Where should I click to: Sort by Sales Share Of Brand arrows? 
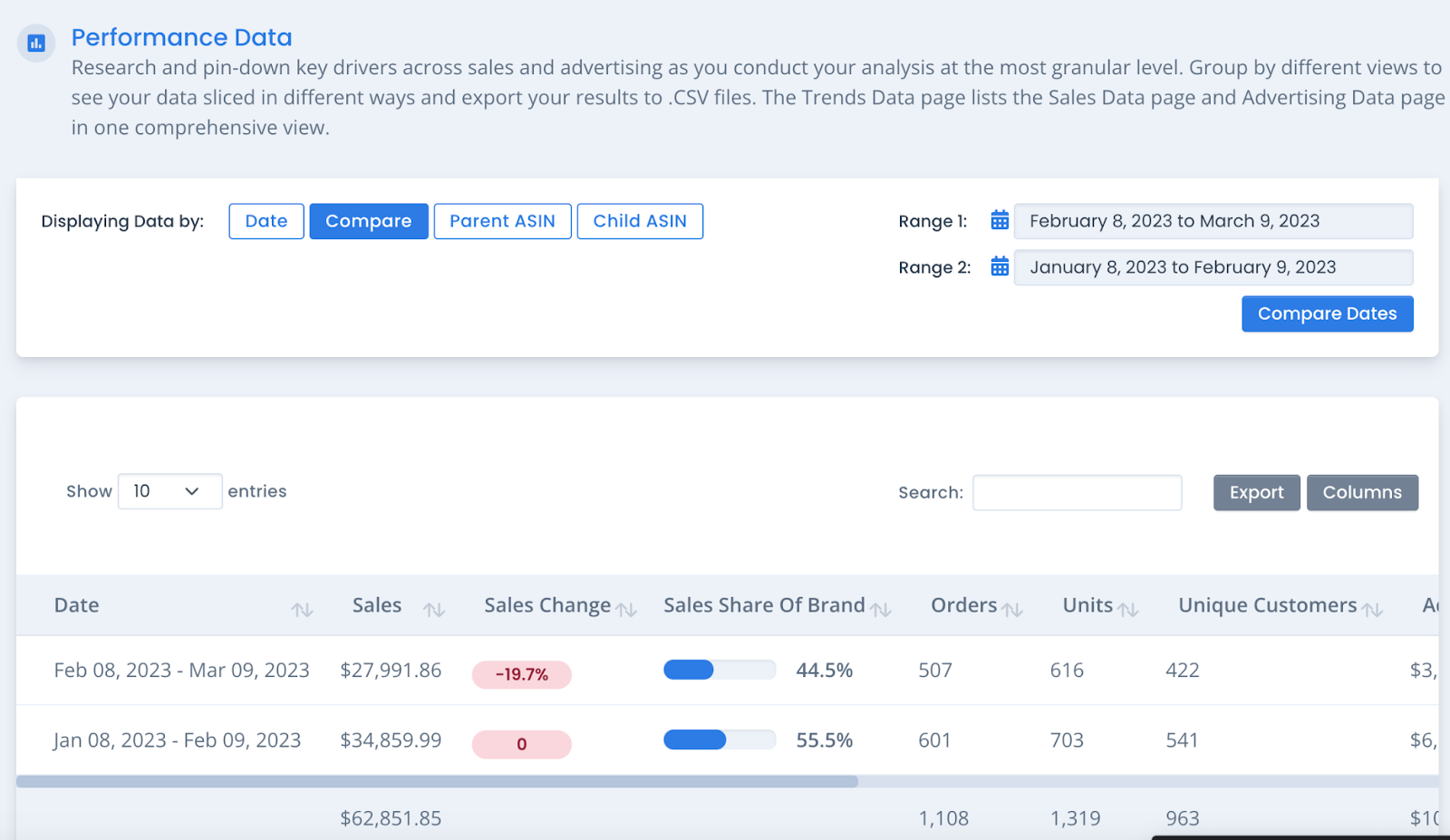pos(881,610)
